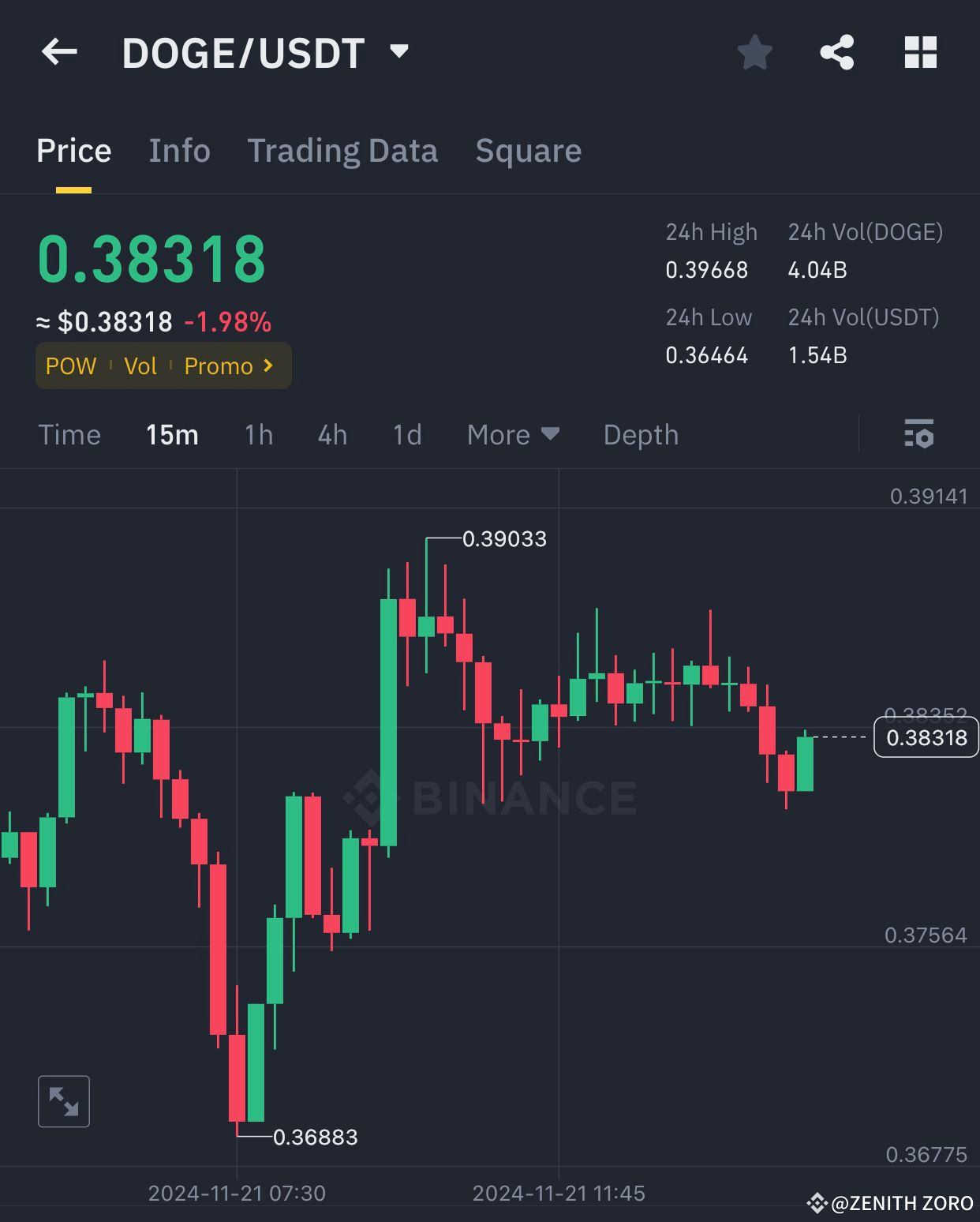Enable the 1d chart interval
The image size is (980, 1222).
(406, 434)
